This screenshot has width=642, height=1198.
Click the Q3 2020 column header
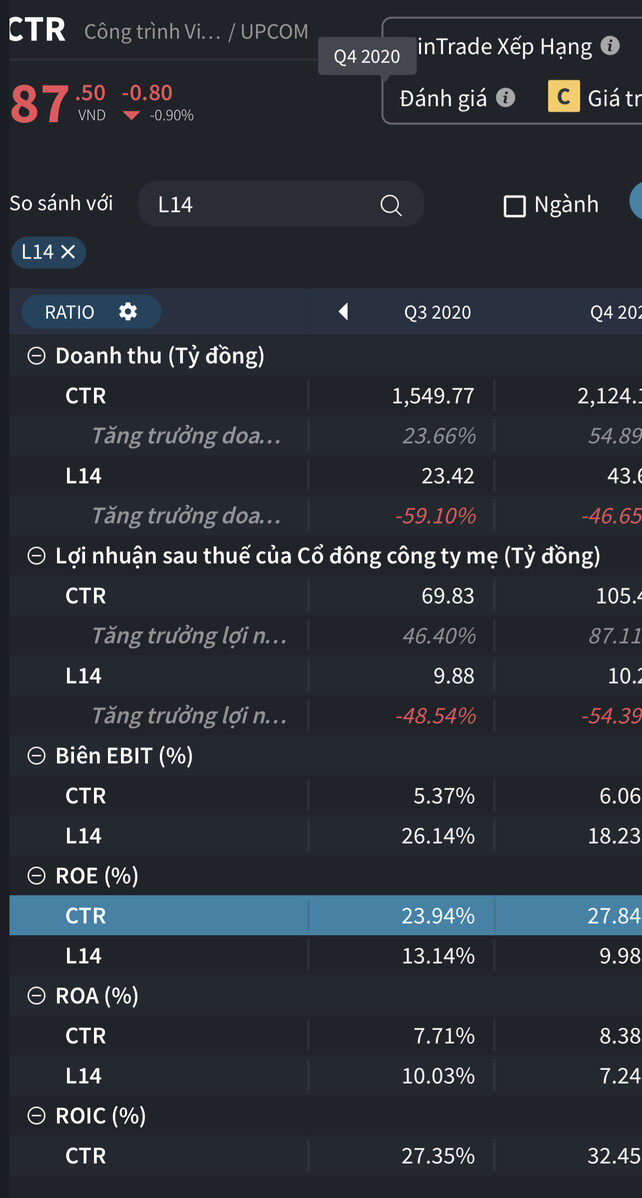coord(437,312)
